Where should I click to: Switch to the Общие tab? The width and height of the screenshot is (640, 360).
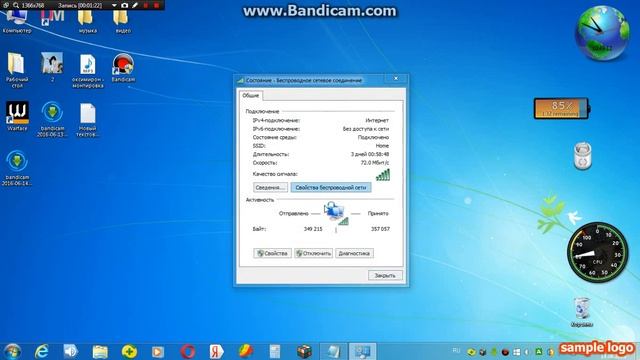point(251,95)
